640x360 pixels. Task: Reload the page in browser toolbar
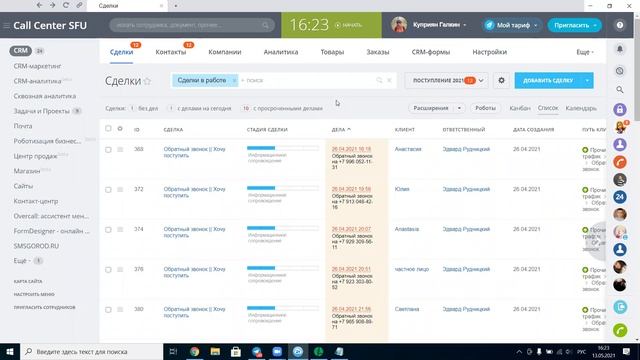(x=66, y=5)
